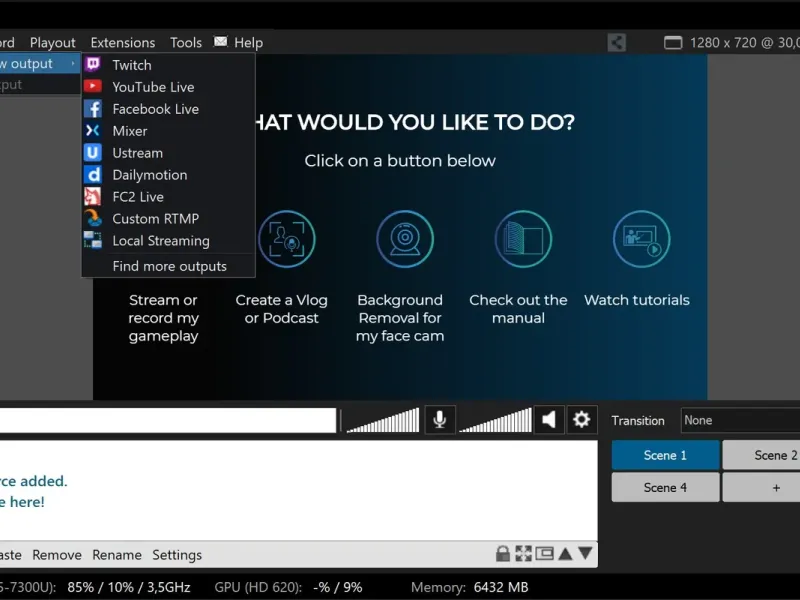Image resolution: width=800 pixels, height=600 pixels.
Task: Adjust the microphone volume slider
Action: click(x=383, y=420)
